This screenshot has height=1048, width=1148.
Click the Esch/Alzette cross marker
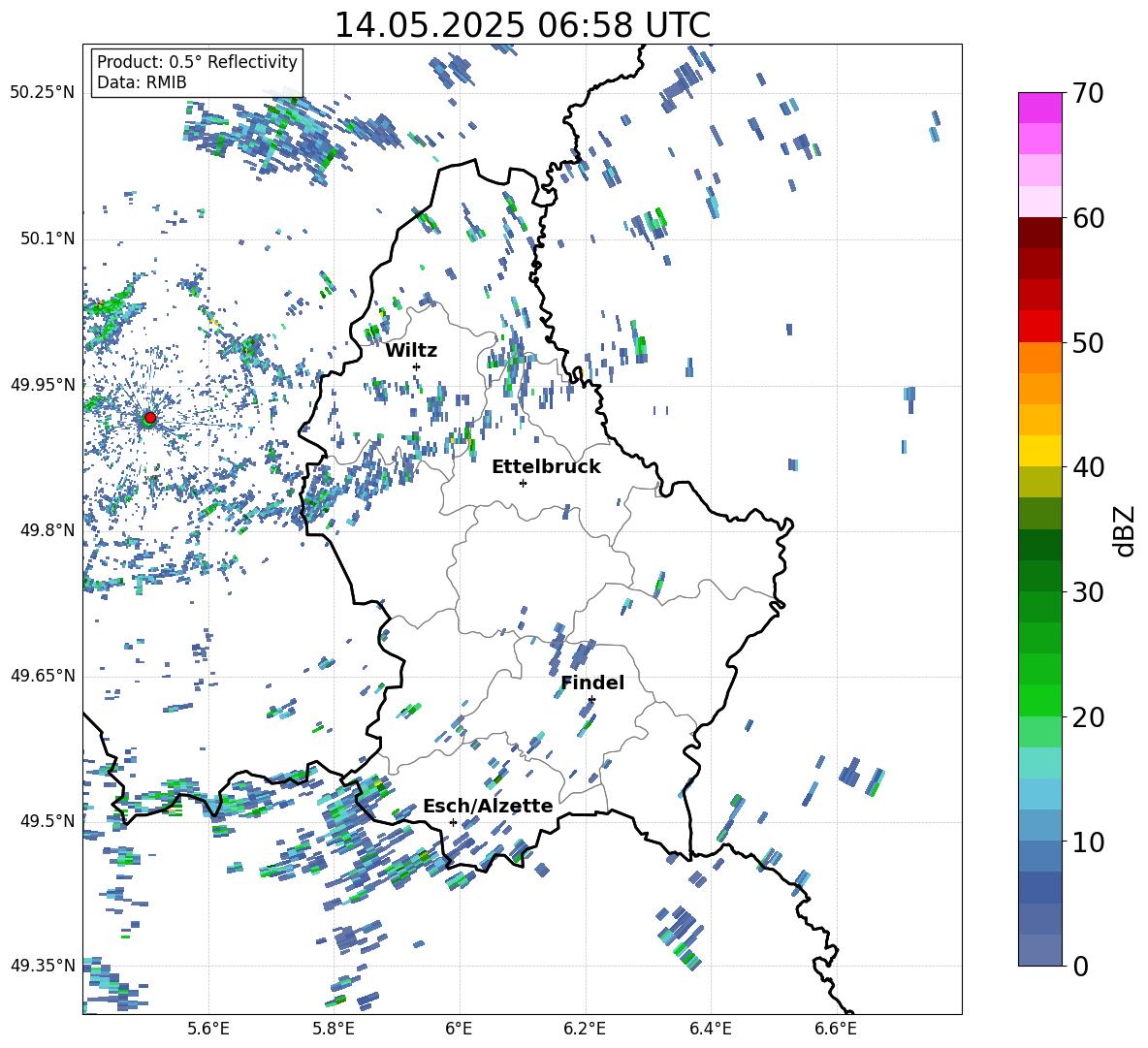453,822
